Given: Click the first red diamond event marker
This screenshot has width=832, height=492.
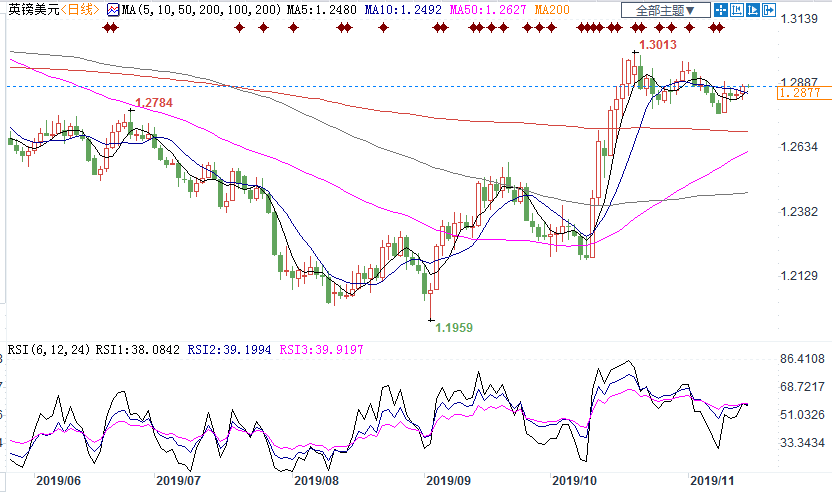Looking at the screenshot, I should tap(106, 28).
